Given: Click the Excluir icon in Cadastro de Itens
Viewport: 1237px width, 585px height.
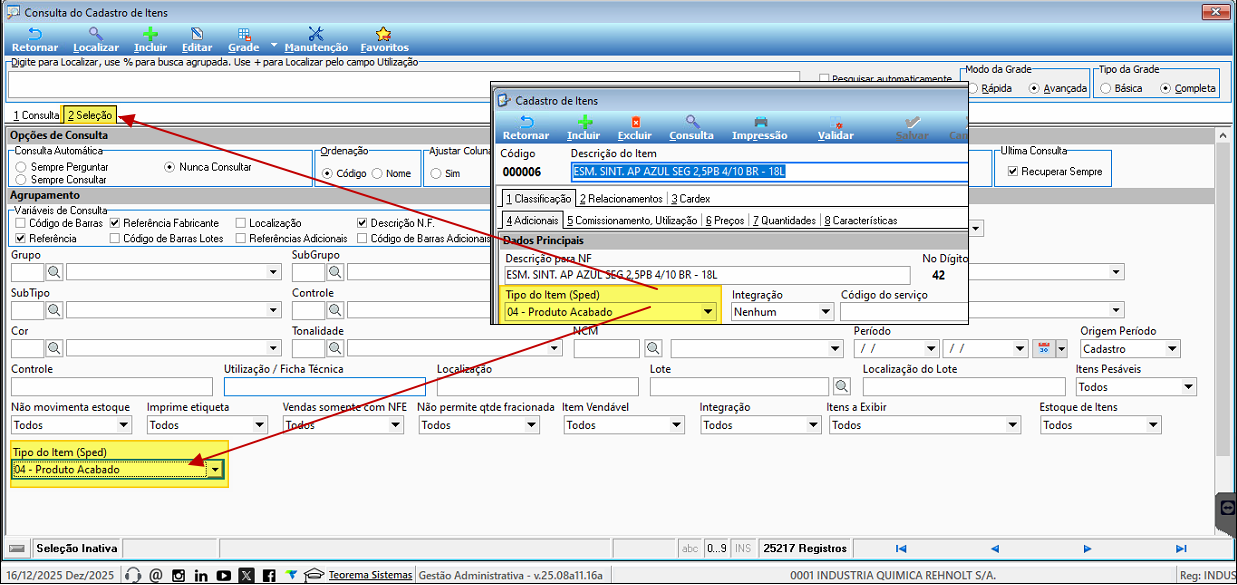Looking at the screenshot, I should click(x=634, y=123).
